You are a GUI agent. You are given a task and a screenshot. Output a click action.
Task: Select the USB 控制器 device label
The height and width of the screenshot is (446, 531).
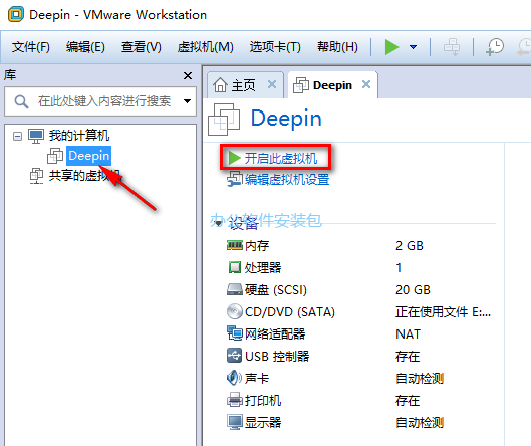click(x=277, y=356)
